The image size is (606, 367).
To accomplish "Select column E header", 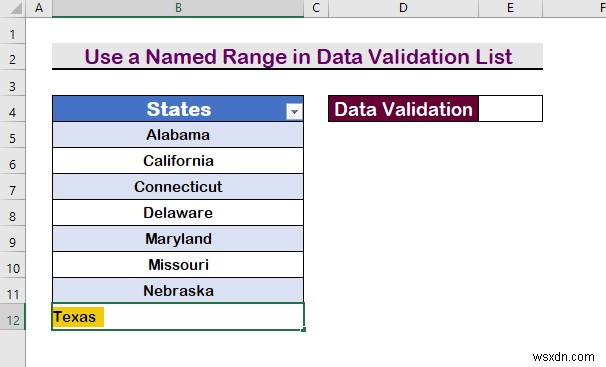I will coord(511,8).
